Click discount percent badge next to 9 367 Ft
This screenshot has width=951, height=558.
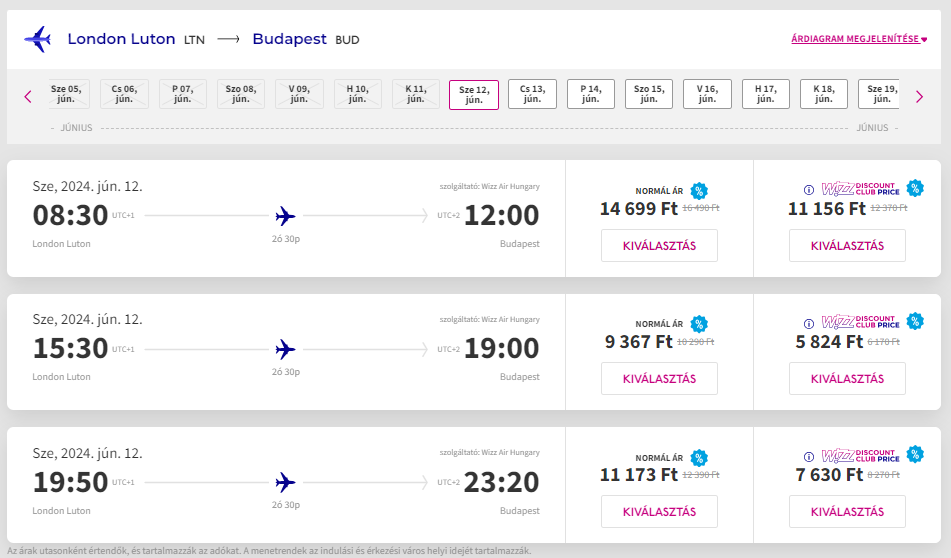coord(699,324)
